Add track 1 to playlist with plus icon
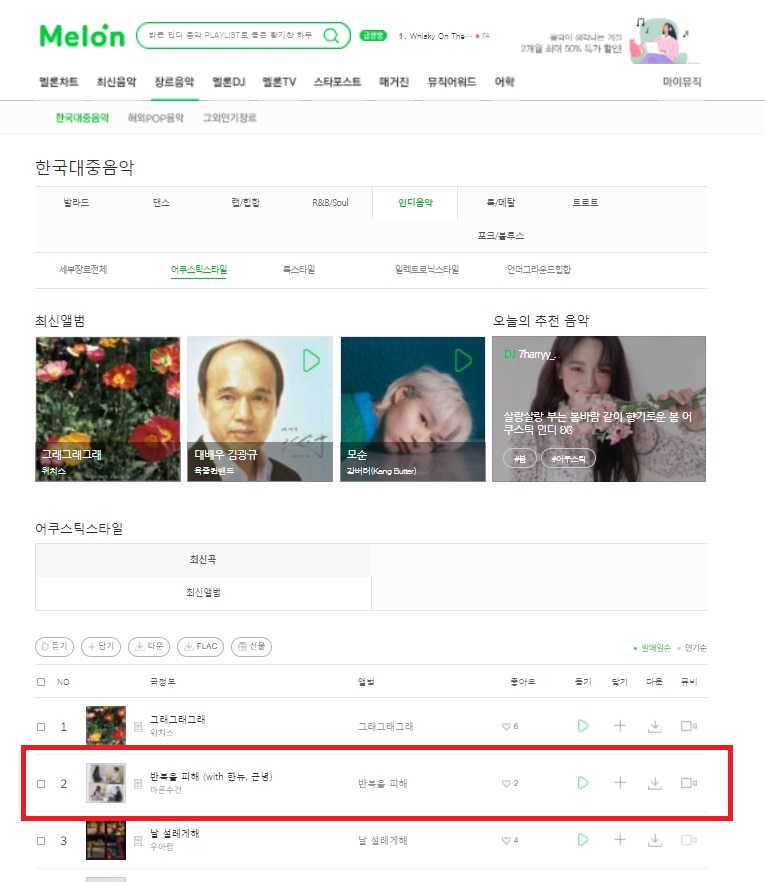The height and width of the screenshot is (882, 765). tap(620, 726)
